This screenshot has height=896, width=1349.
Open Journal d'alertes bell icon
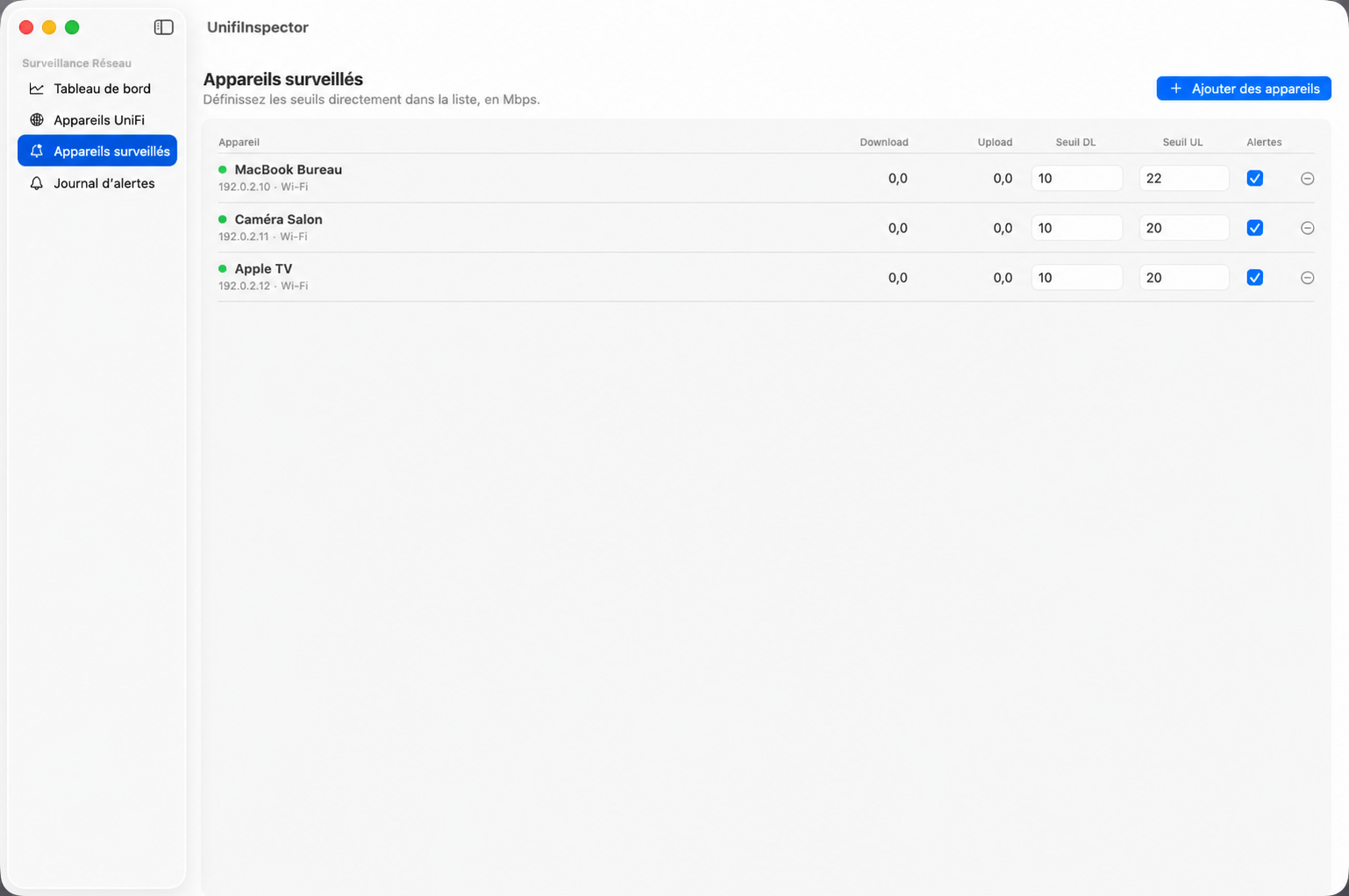click(x=37, y=183)
